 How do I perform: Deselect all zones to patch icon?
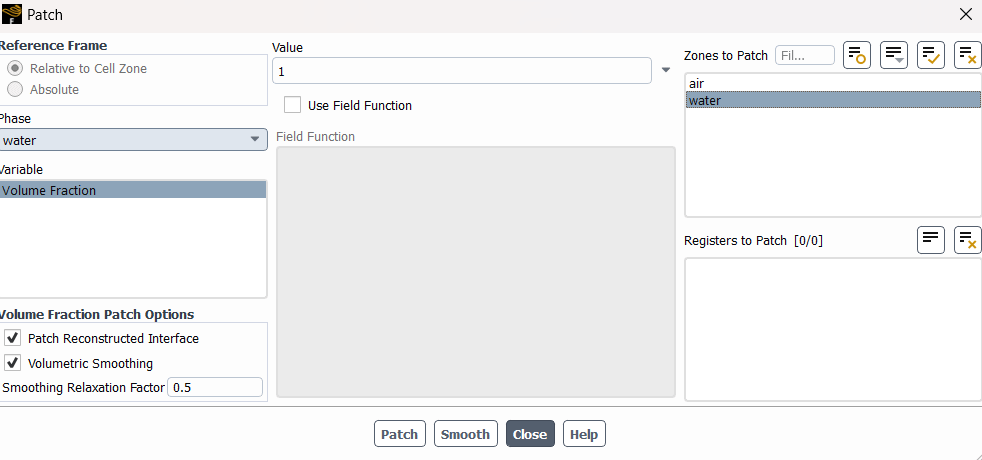(x=968, y=55)
